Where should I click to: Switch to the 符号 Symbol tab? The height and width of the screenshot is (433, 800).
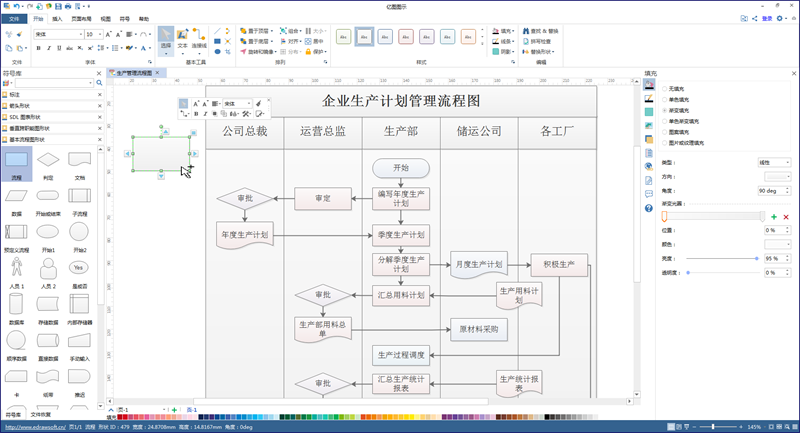pos(124,19)
